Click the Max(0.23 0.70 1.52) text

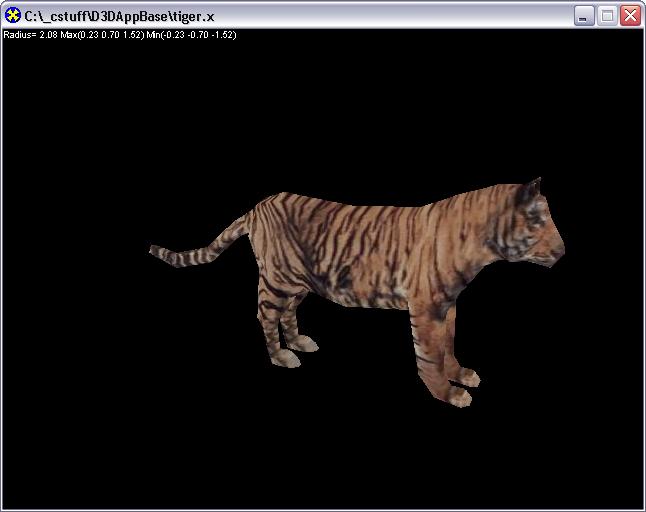click(102, 35)
